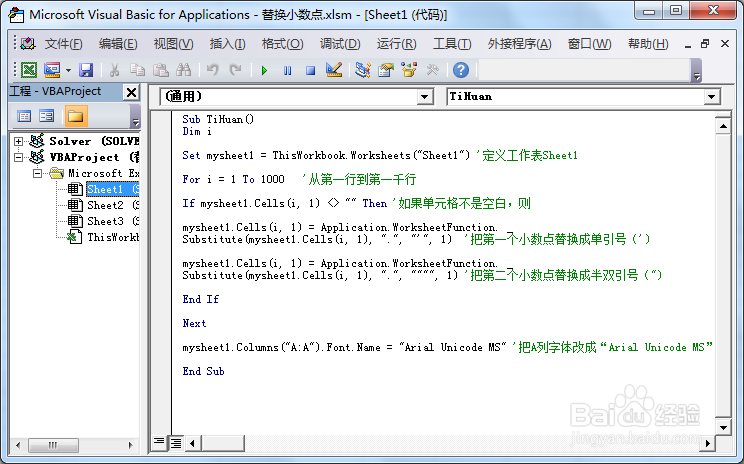Click toolbar options arrow at toolbar end
Image resolution: width=744 pixels, height=464 pixels.
click(x=697, y=76)
